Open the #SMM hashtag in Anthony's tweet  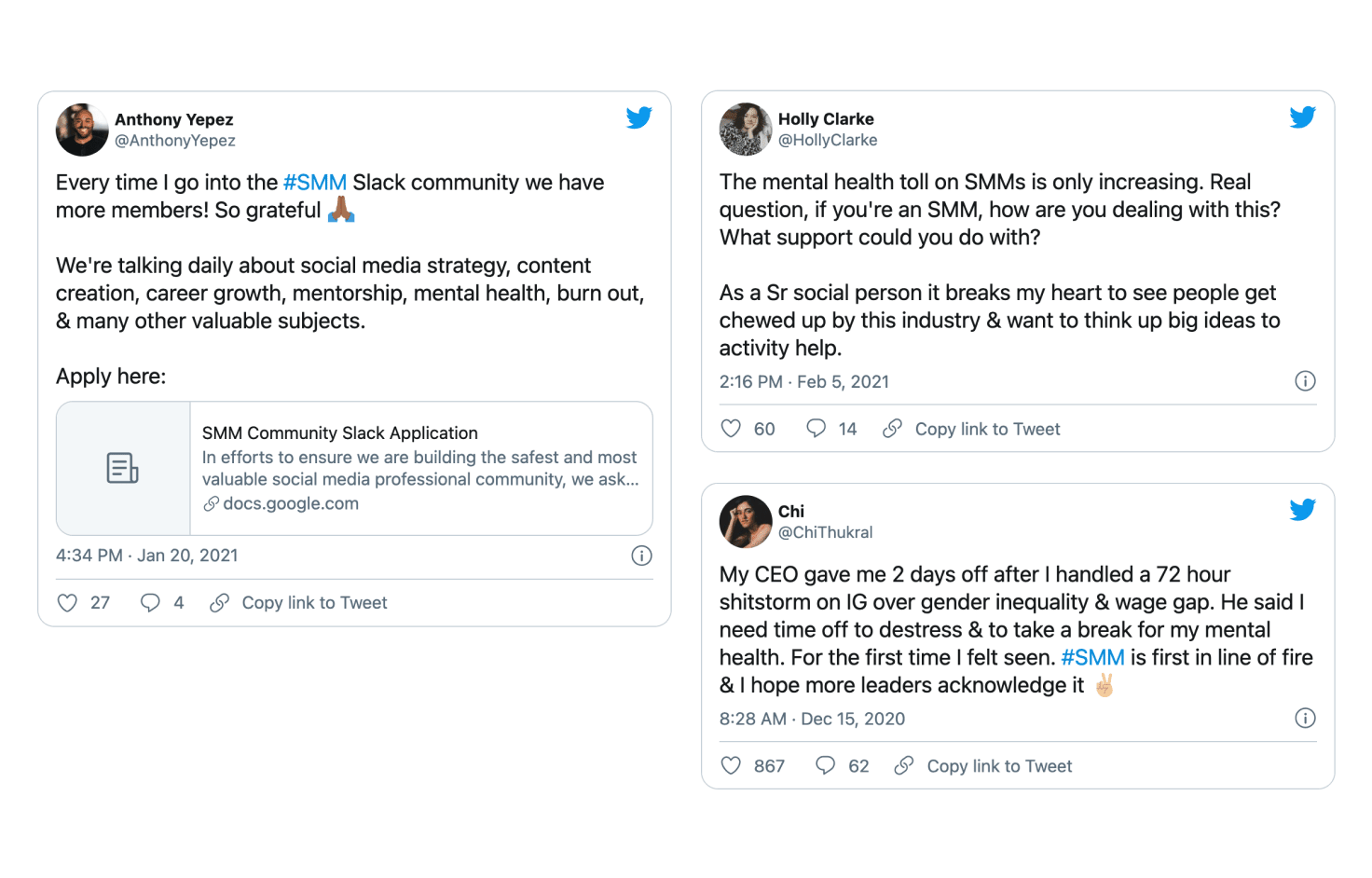314,183
